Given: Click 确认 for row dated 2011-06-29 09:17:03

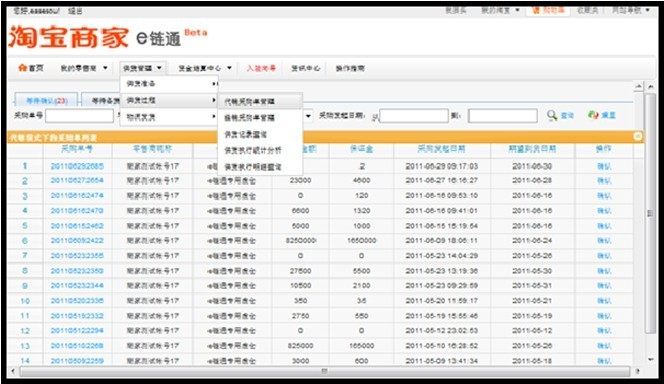Looking at the screenshot, I should pos(604,166).
